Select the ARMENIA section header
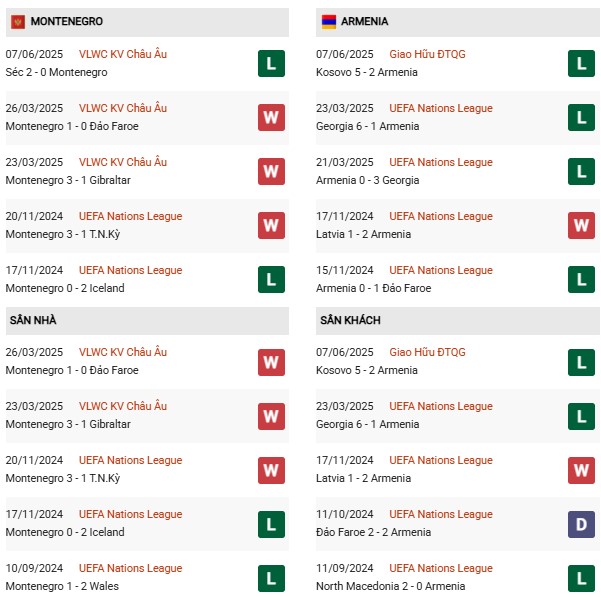The width and height of the screenshot is (601, 597). [364, 21]
